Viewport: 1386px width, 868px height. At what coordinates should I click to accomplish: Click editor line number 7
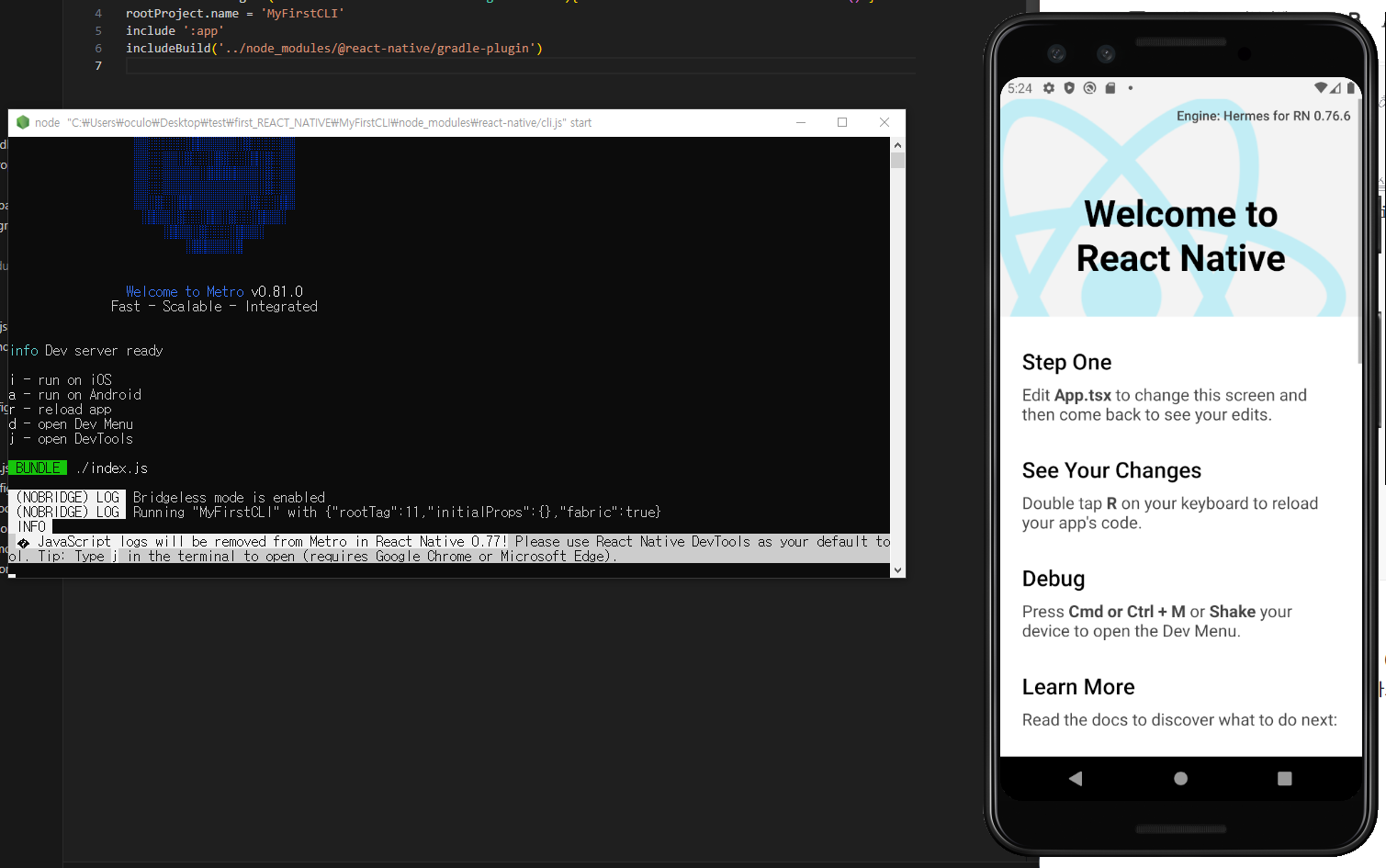98,65
